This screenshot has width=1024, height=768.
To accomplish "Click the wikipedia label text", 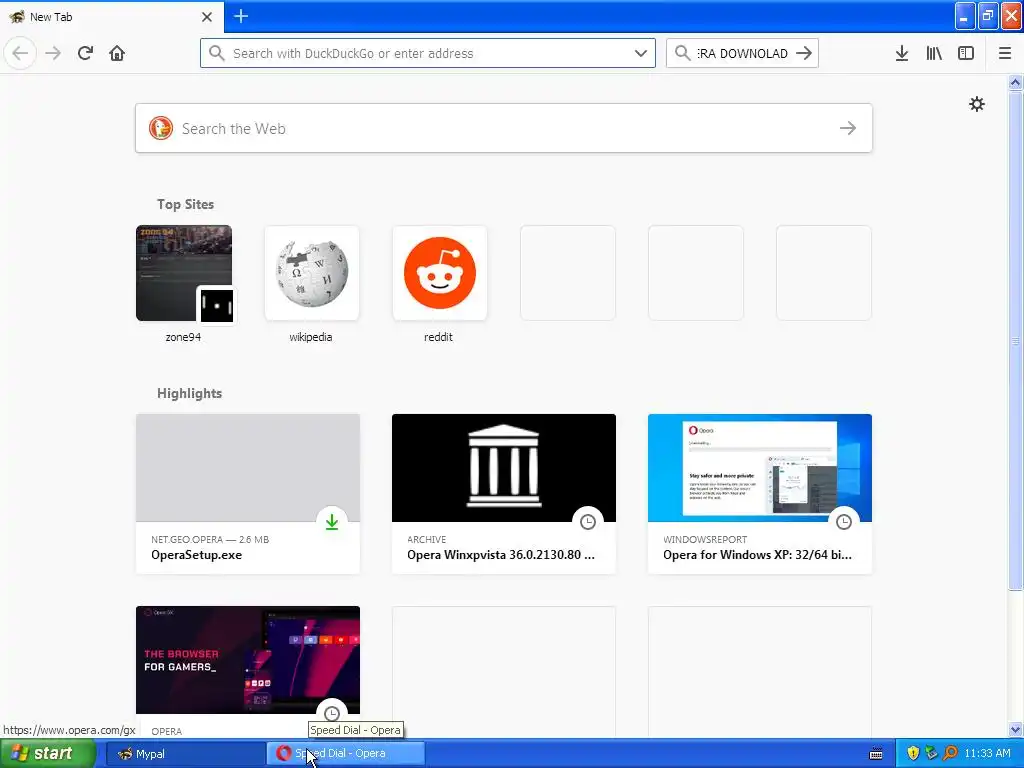I will [311, 337].
